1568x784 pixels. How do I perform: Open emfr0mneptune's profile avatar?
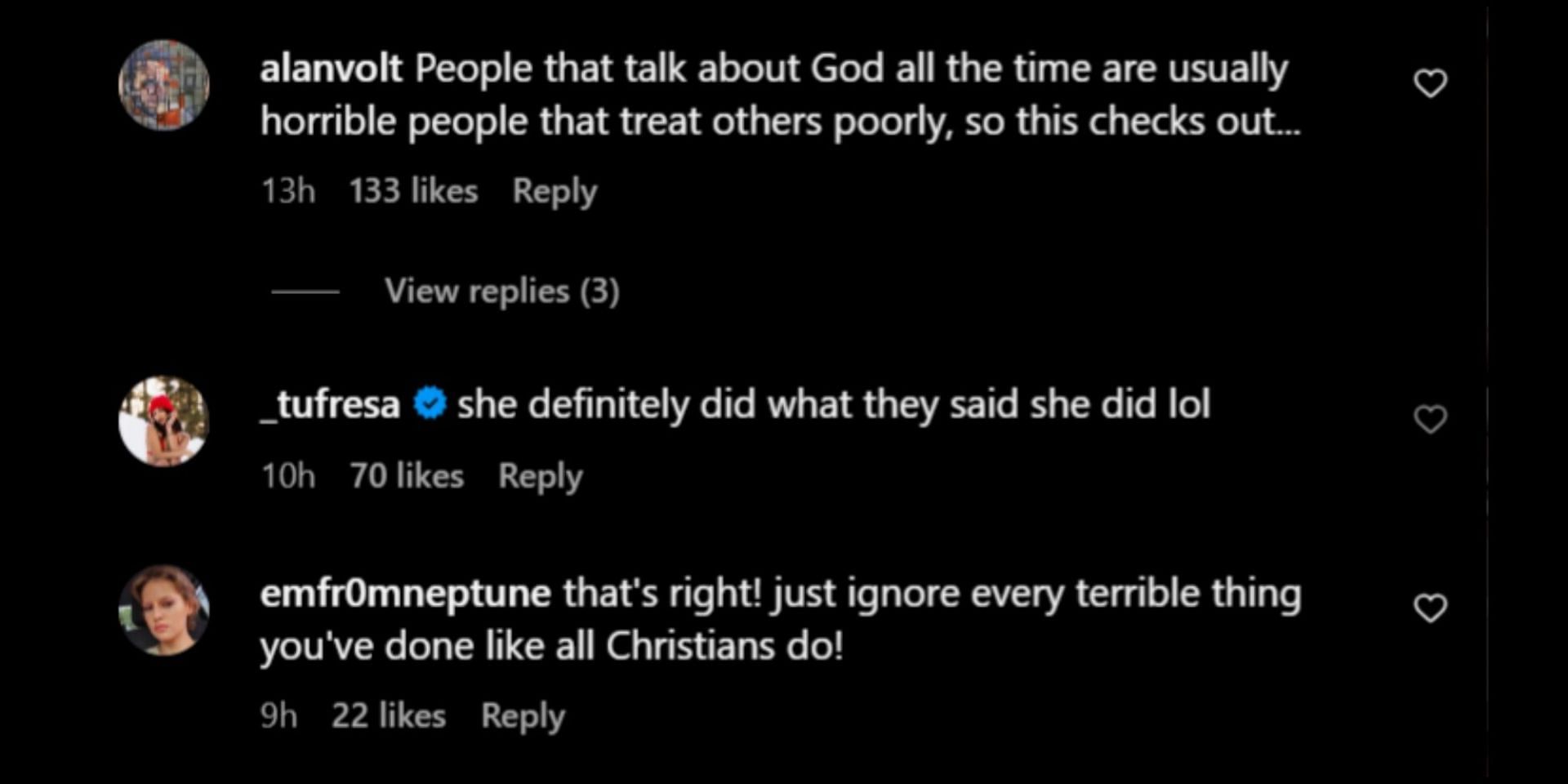pos(164,610)
